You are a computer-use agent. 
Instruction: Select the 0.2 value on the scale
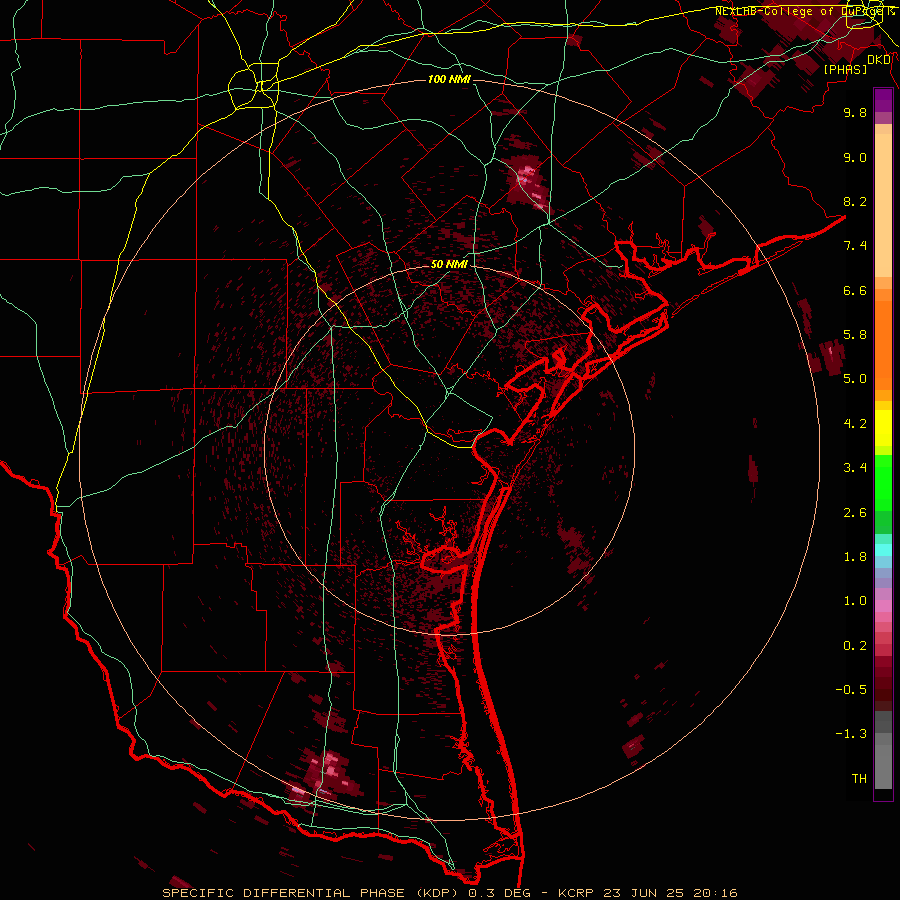855,646
